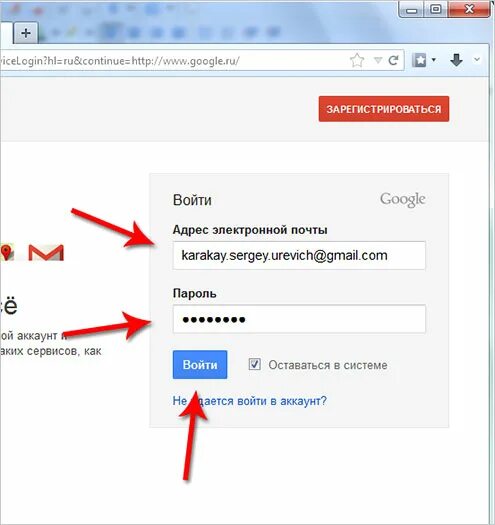Screen dimensions: 495x525
Task: Click the browser address bar URL
Action: coord(174,61)
